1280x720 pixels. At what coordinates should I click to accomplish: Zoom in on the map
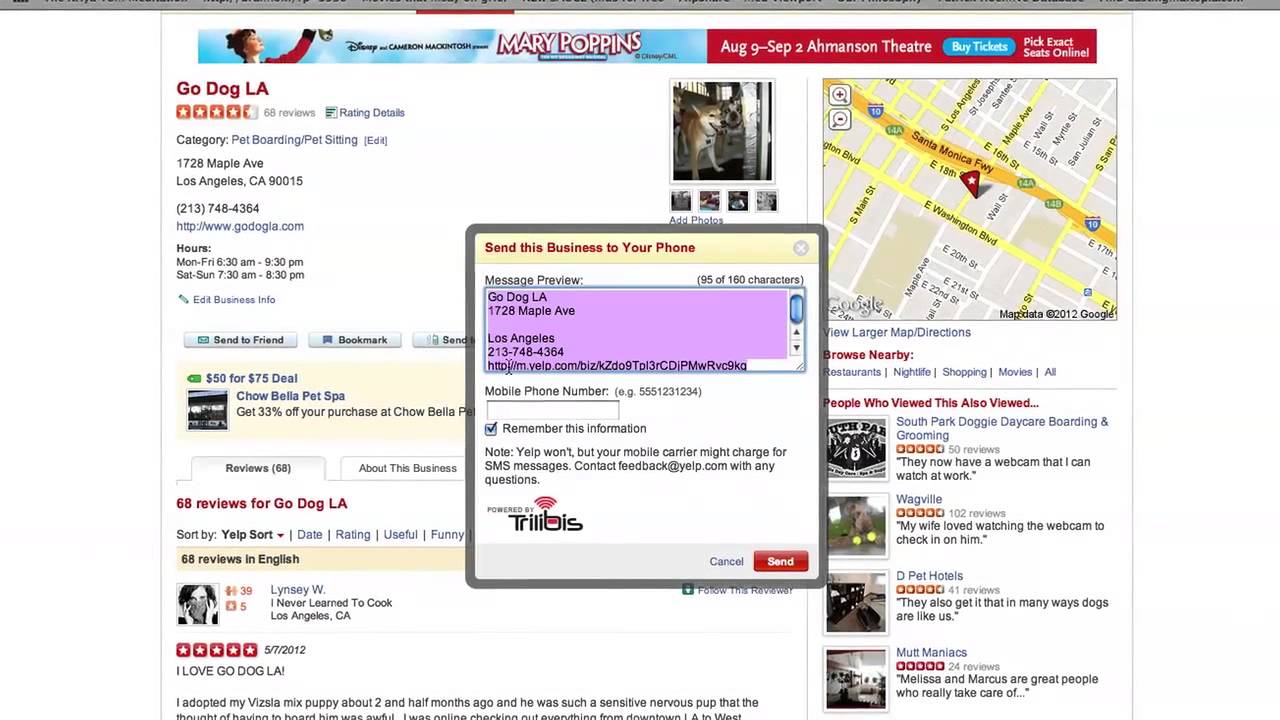click(x=840, y=95)
